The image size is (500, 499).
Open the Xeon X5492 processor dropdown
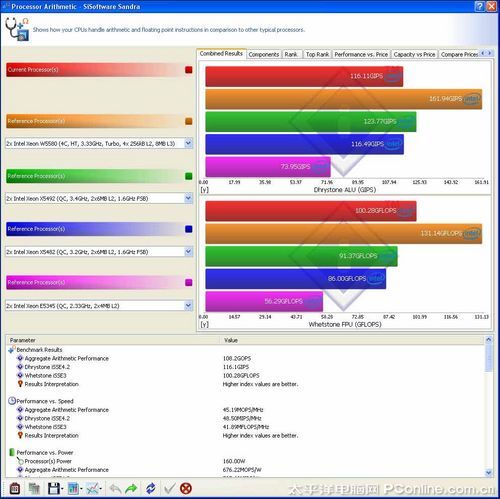click(188, 198)
